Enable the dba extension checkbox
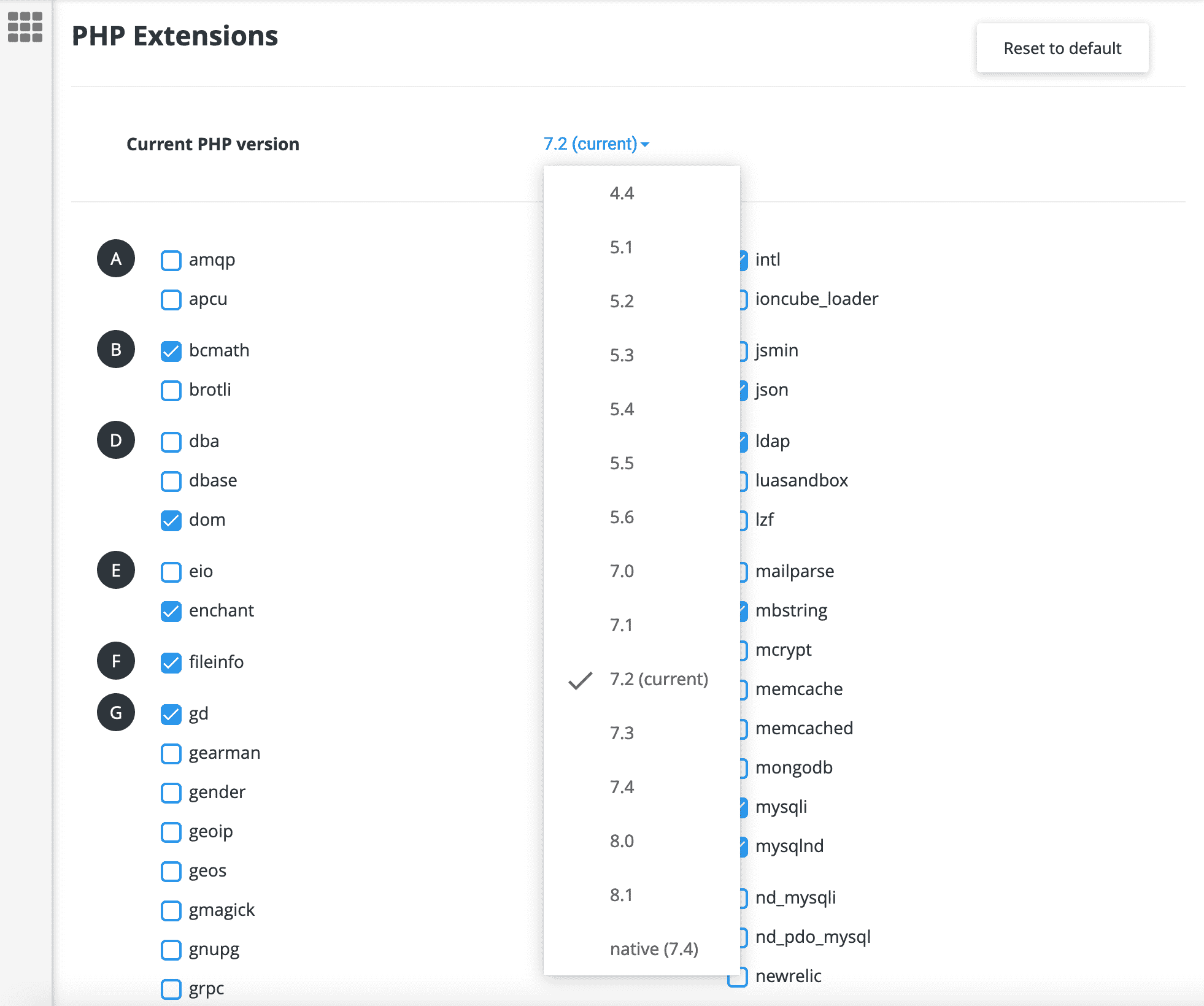 click(x=171, y=442)
